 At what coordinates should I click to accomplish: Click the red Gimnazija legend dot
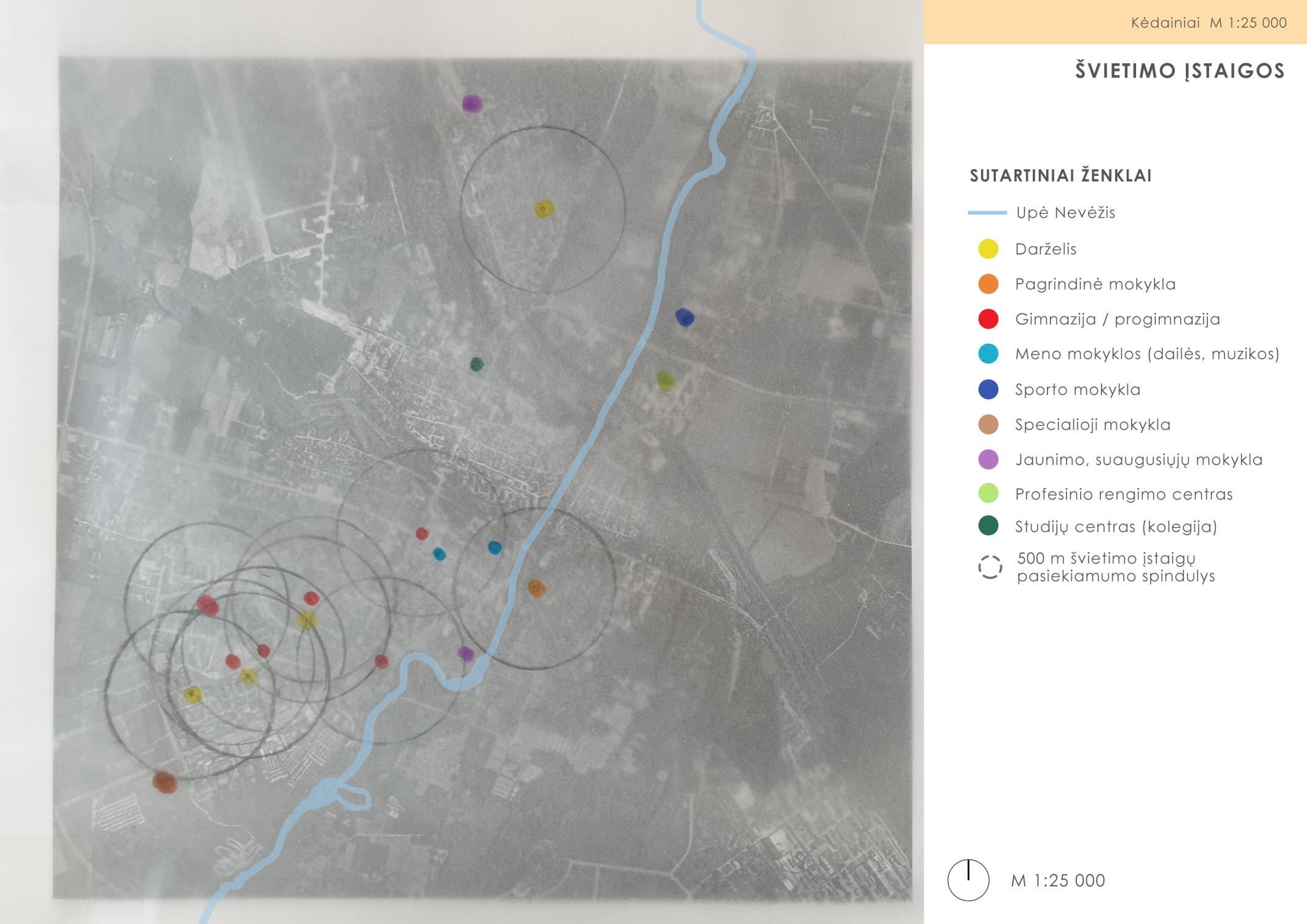[x=988, y=319]
